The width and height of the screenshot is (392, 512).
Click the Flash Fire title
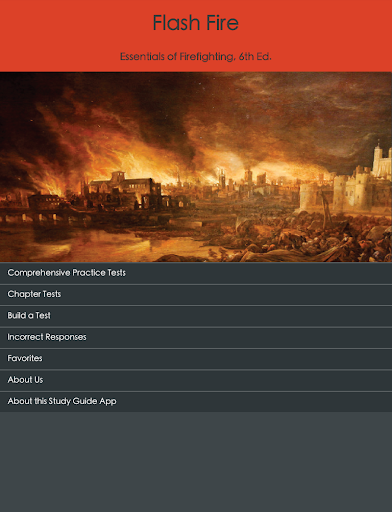[x=196, y=23]
